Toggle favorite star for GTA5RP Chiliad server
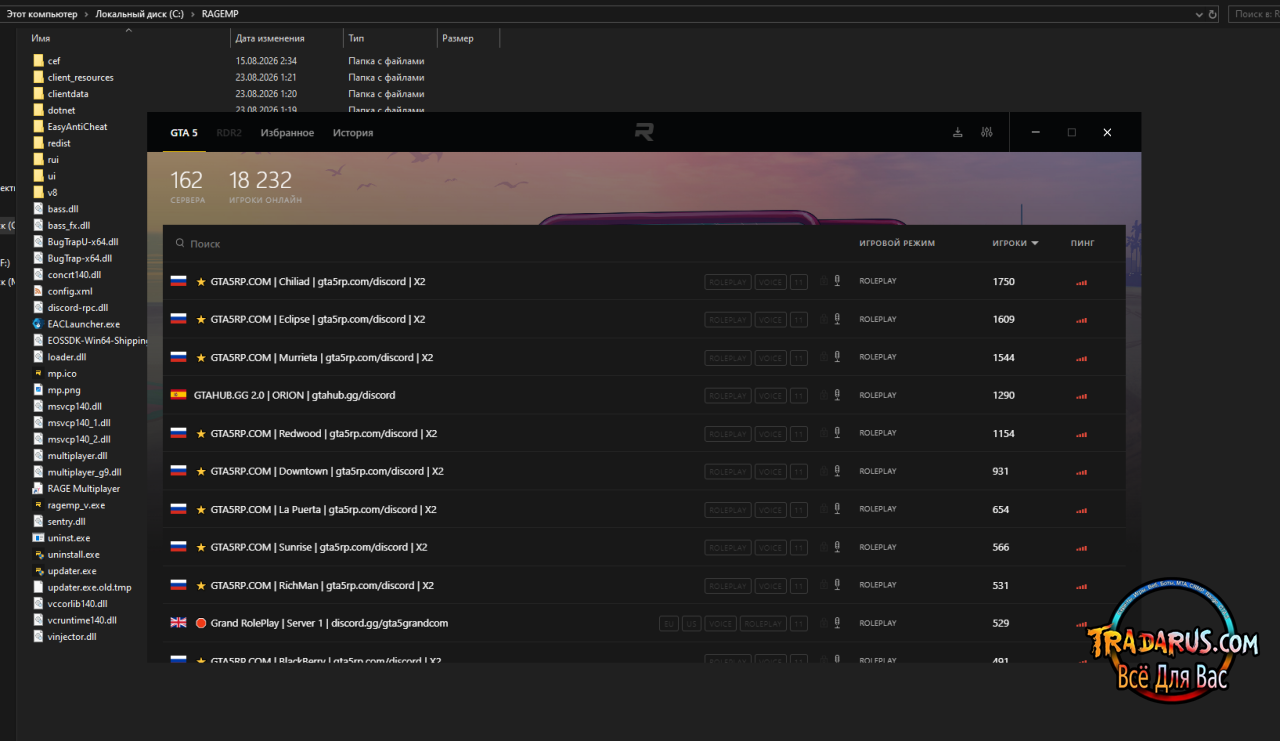 tap(201, 282)
